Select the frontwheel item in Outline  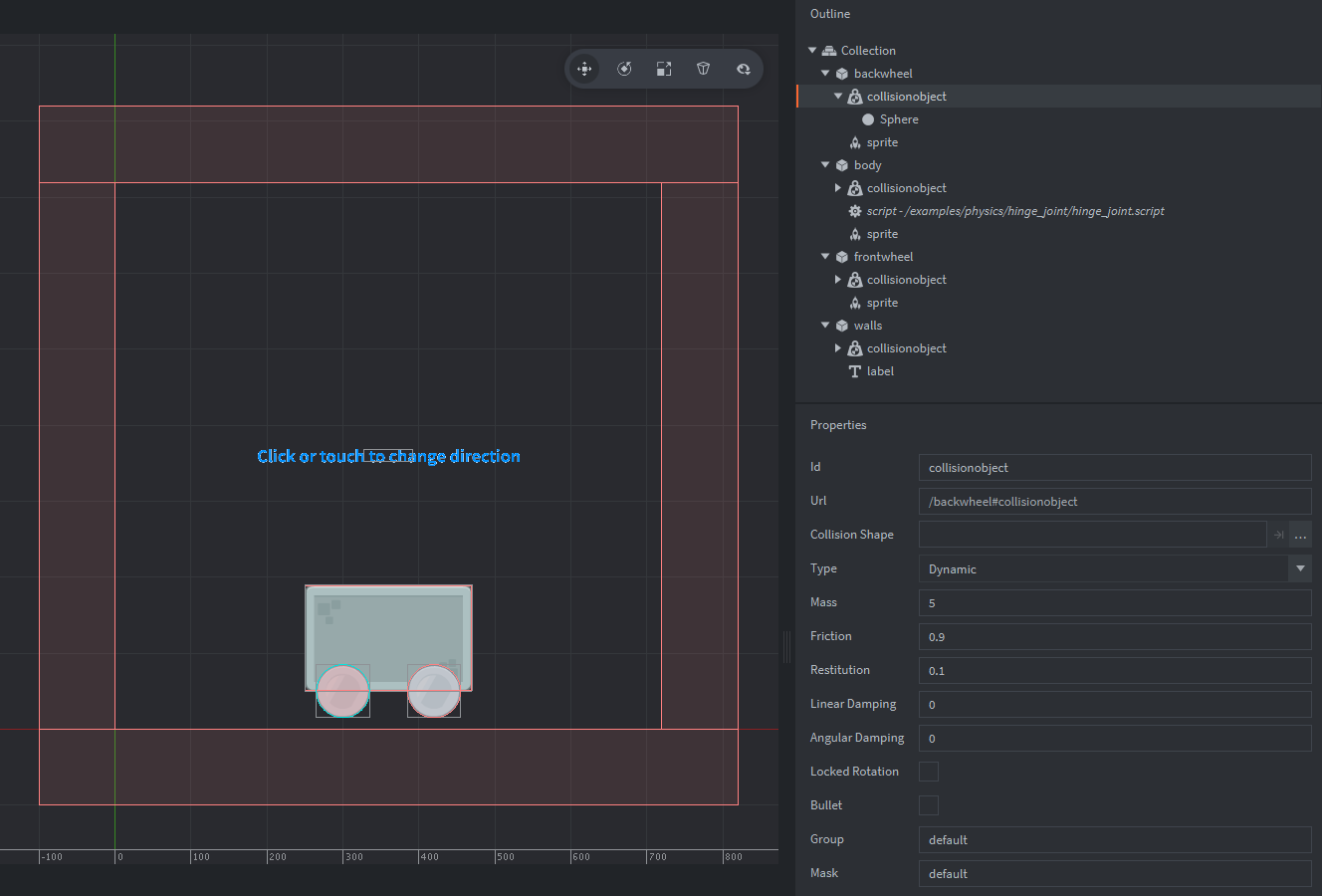tap(883, 257)
